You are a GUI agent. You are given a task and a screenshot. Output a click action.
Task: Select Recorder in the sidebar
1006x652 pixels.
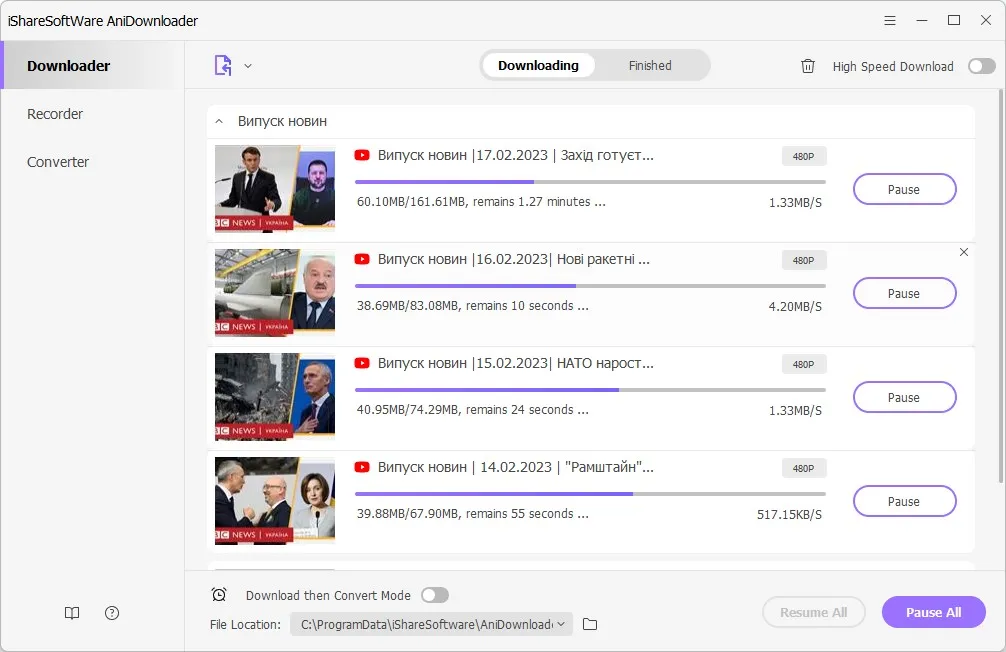(55, 114)
